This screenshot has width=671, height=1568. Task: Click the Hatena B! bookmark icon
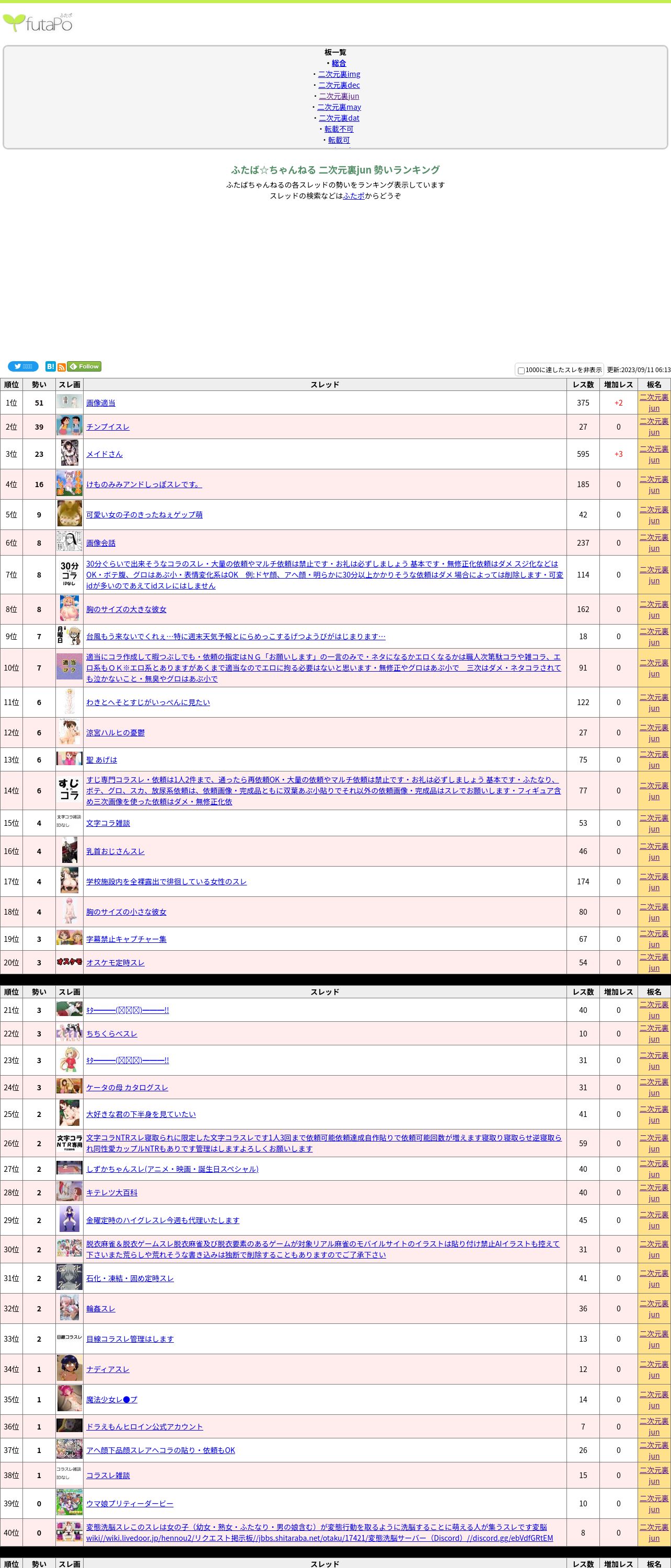tap(51, 366)
